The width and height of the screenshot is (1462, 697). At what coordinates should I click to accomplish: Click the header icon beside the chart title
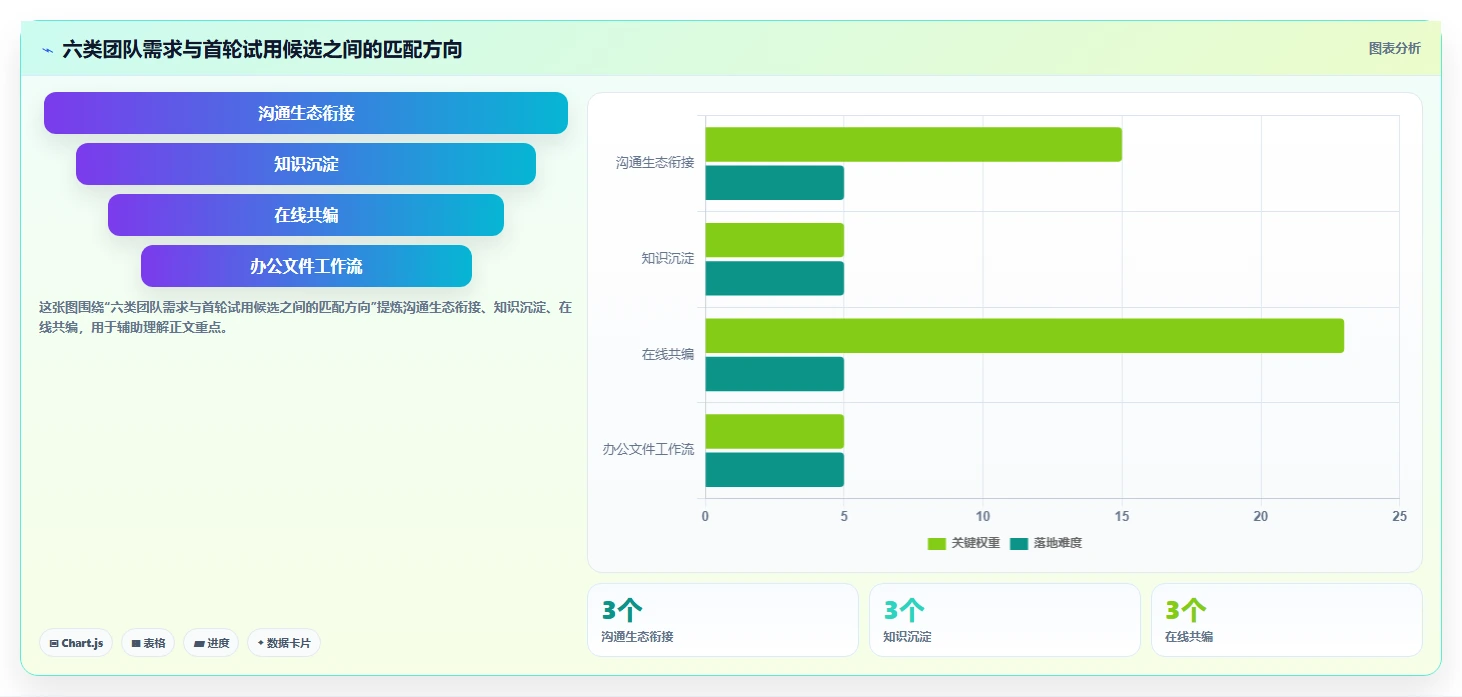(x=47, y=49)
